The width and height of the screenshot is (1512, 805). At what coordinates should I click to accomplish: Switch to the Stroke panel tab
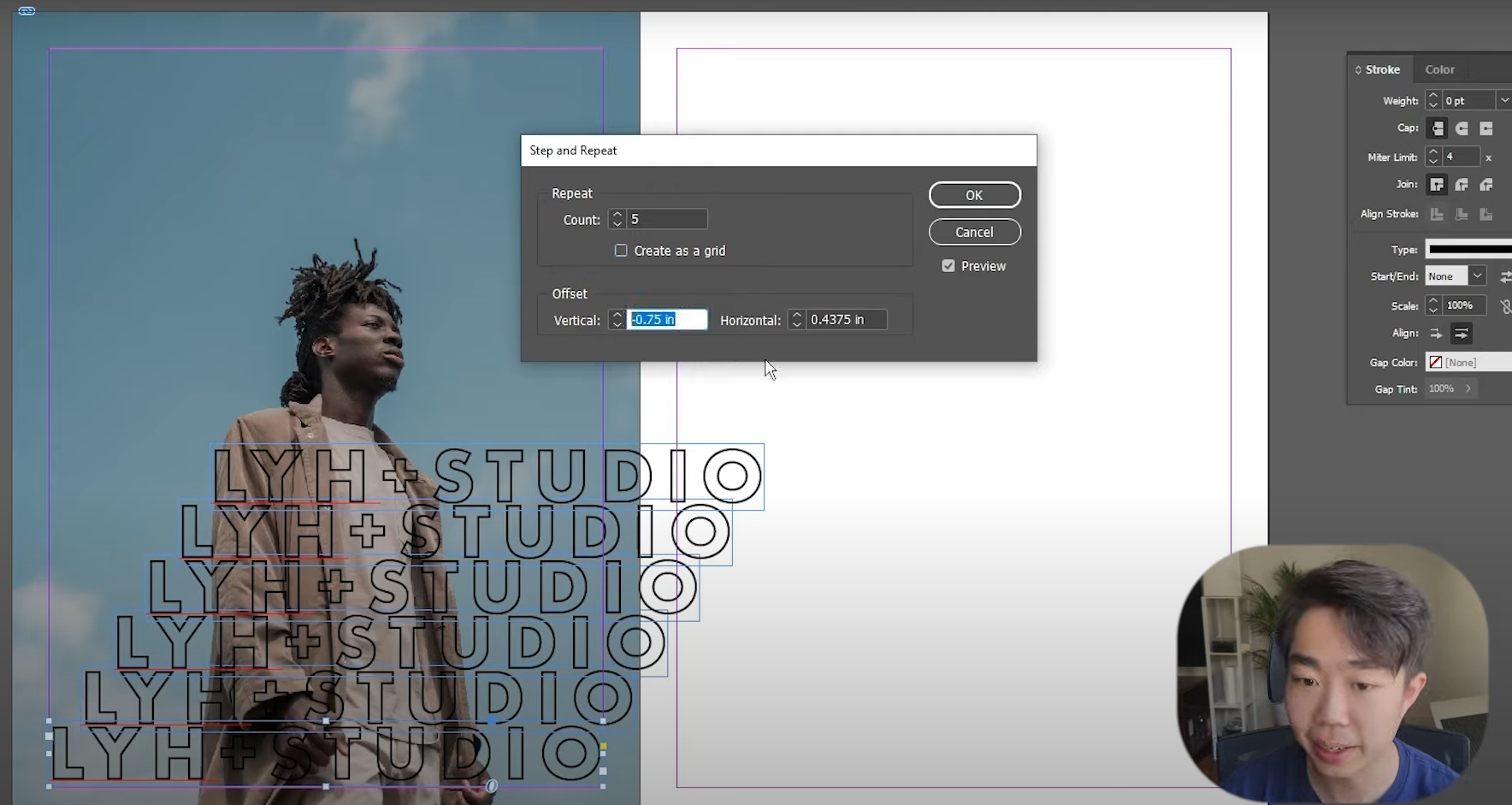point(1382,69)
